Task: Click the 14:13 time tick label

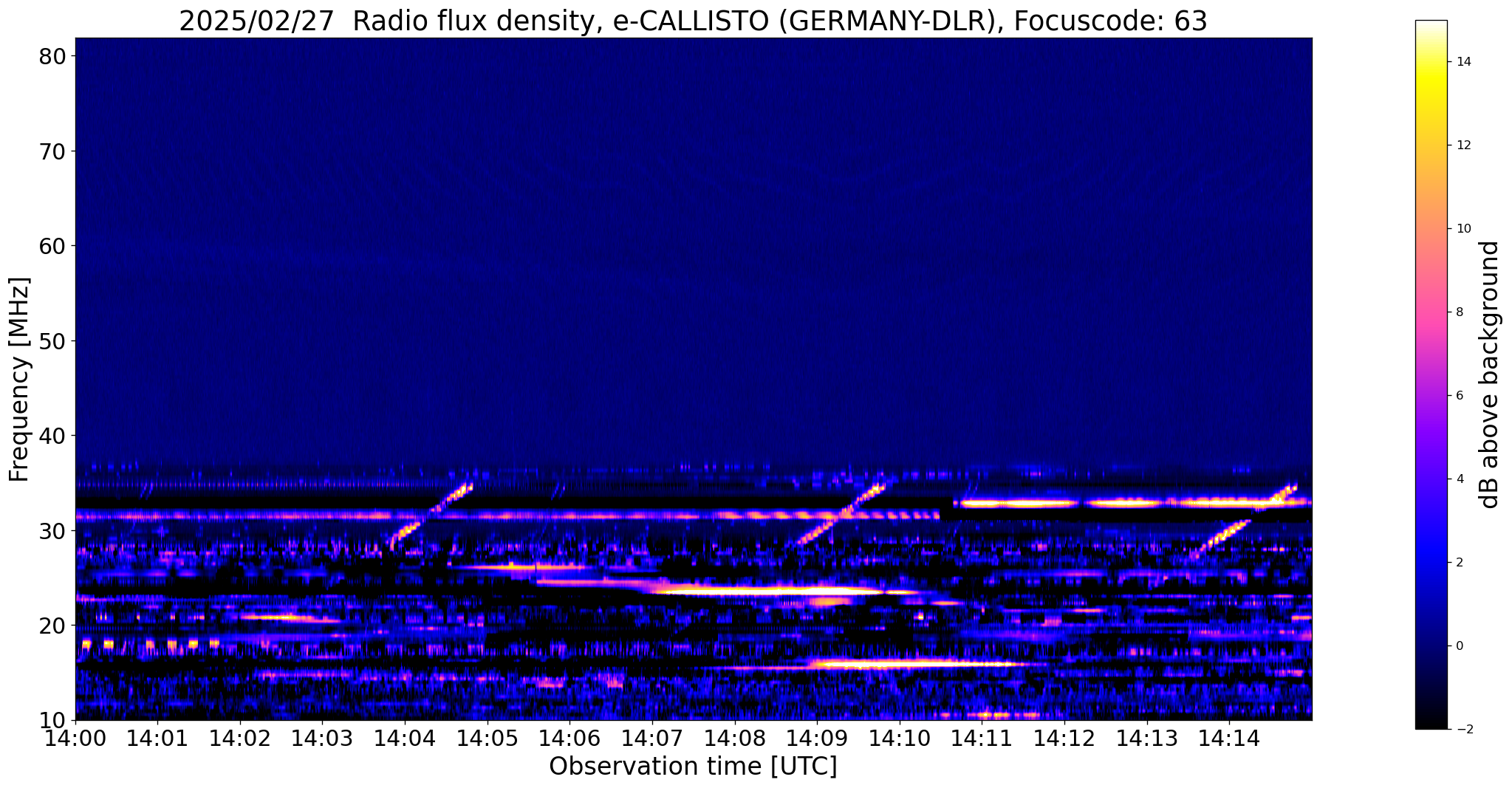Action: tap(1146, 739)
